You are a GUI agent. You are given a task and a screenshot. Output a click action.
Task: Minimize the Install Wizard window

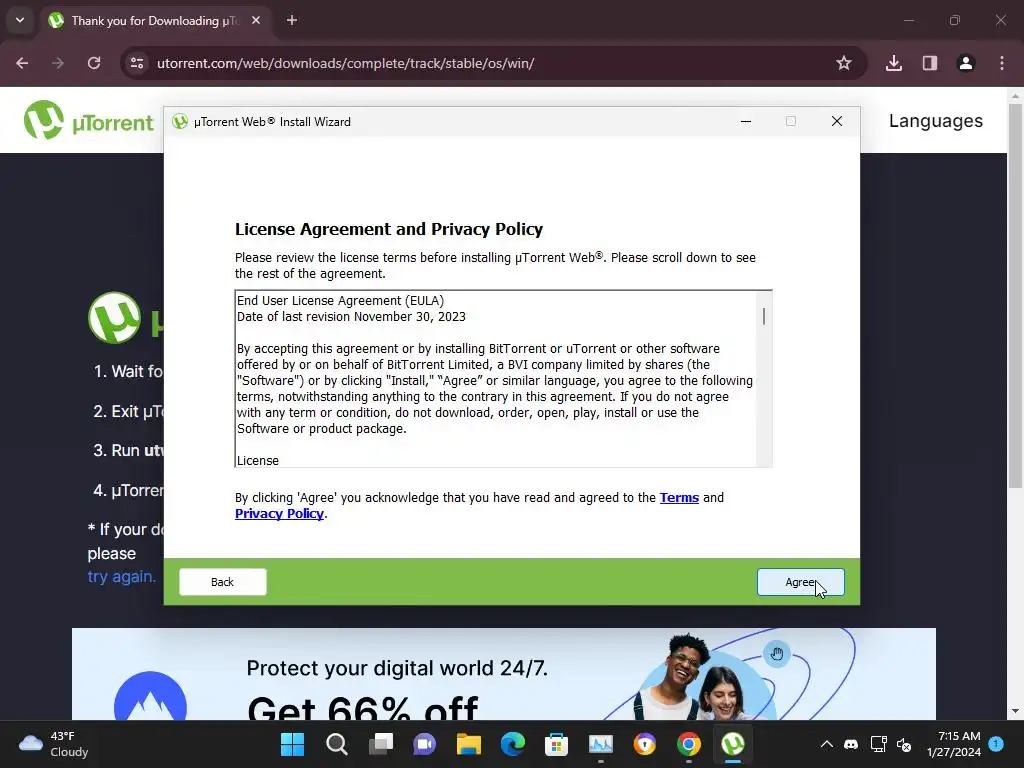746,121
